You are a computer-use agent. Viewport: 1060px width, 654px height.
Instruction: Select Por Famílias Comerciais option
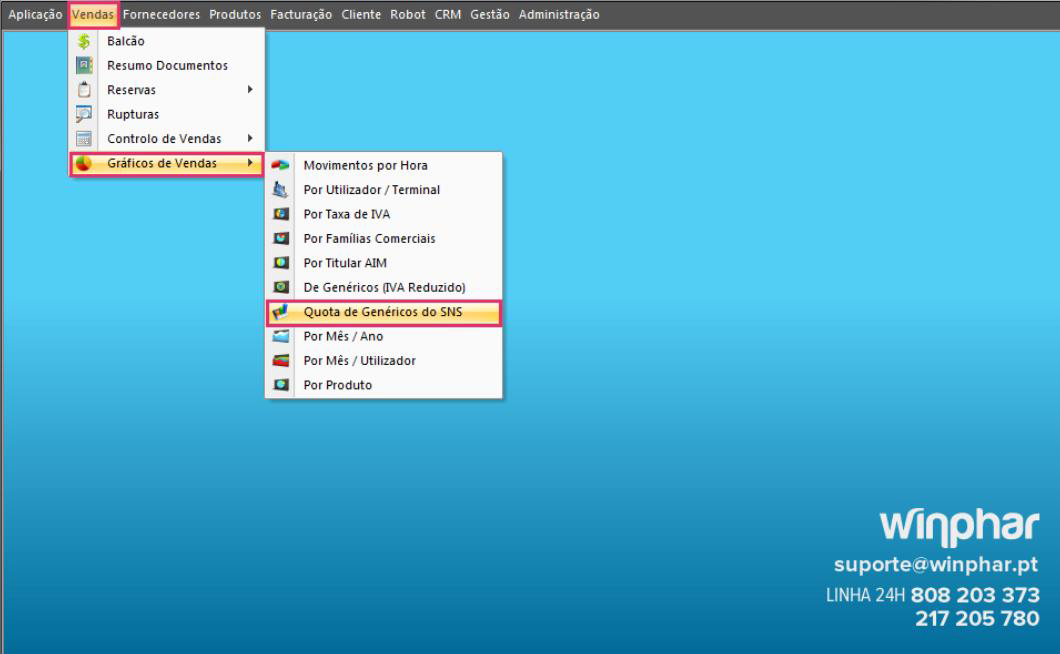[x=384, y=238]
